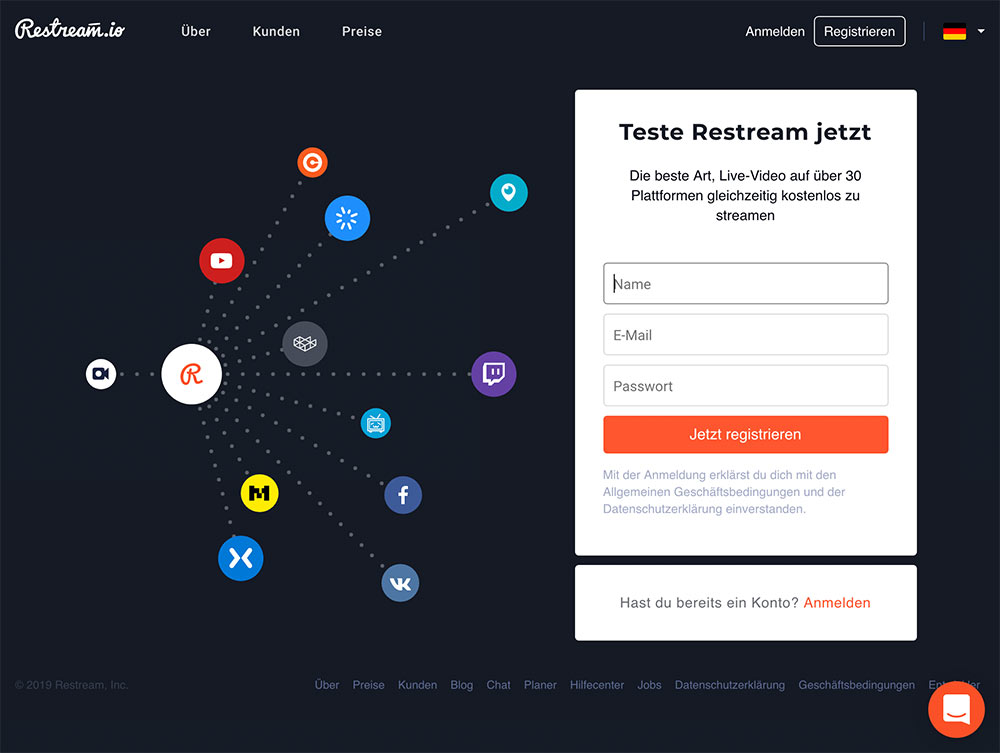Open the Preise menu in header
The height and width of the screenshot is (753, 1000).
click(x=362, y=32)
